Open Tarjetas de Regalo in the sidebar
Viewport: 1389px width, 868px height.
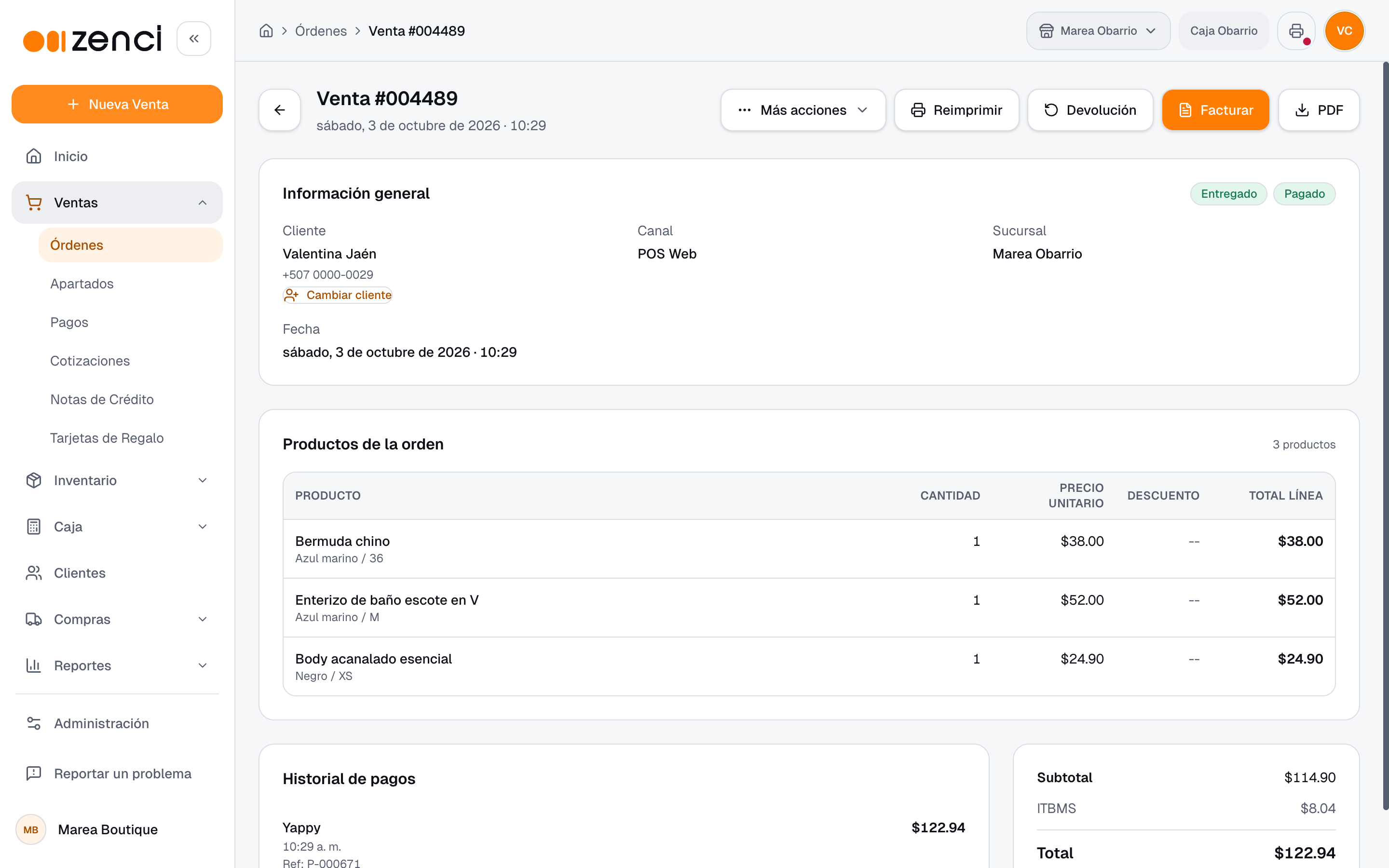tap(130, 438)
